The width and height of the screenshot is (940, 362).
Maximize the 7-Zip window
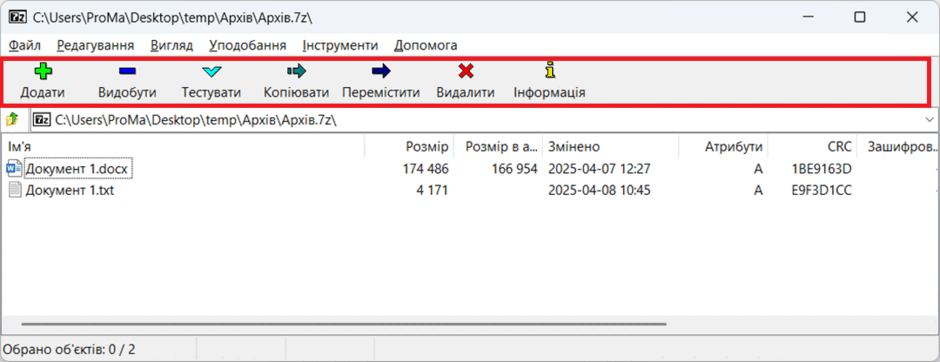[x=860, y=17]
